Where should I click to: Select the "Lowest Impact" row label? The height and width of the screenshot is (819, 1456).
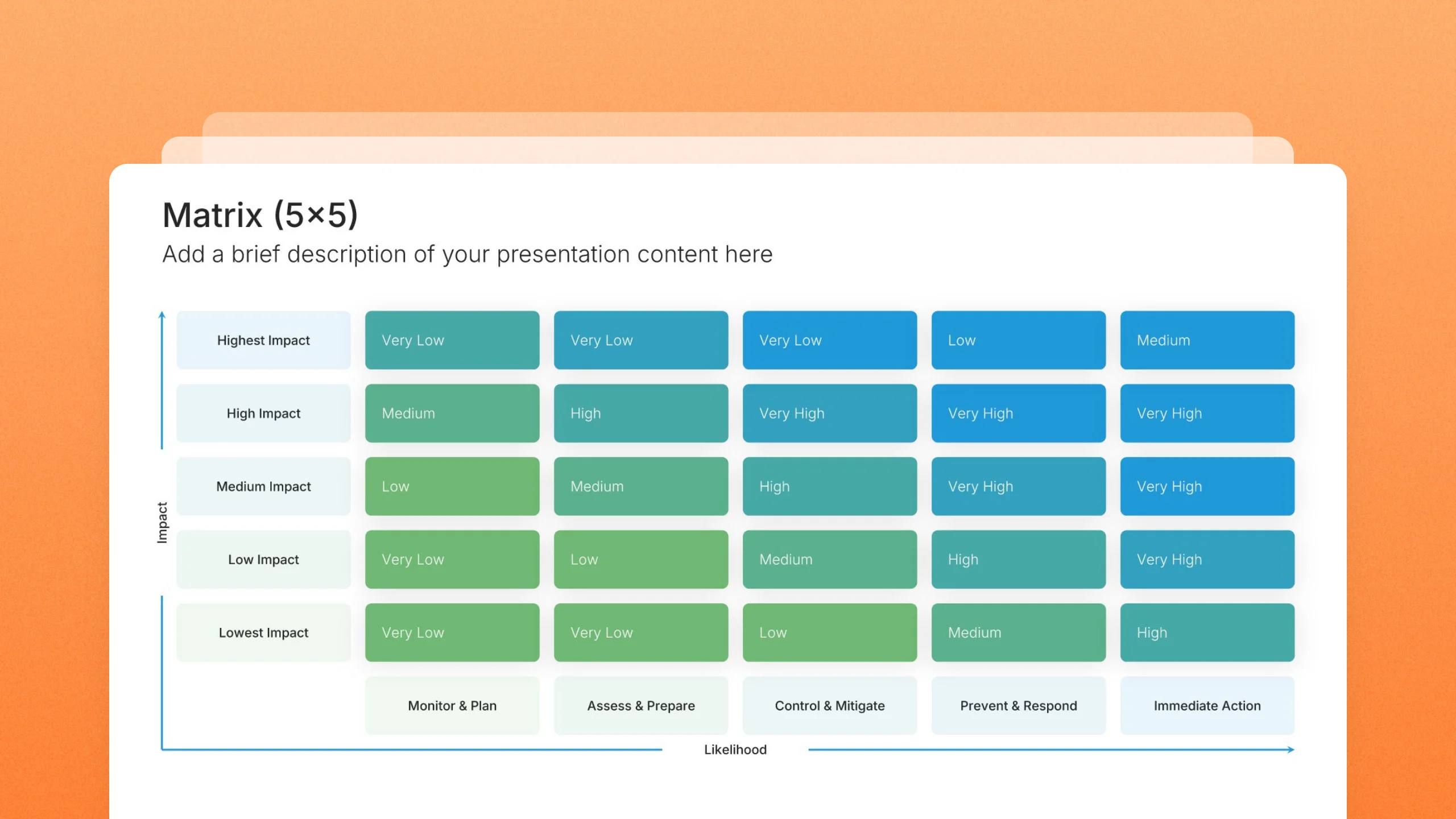(263, 632)
